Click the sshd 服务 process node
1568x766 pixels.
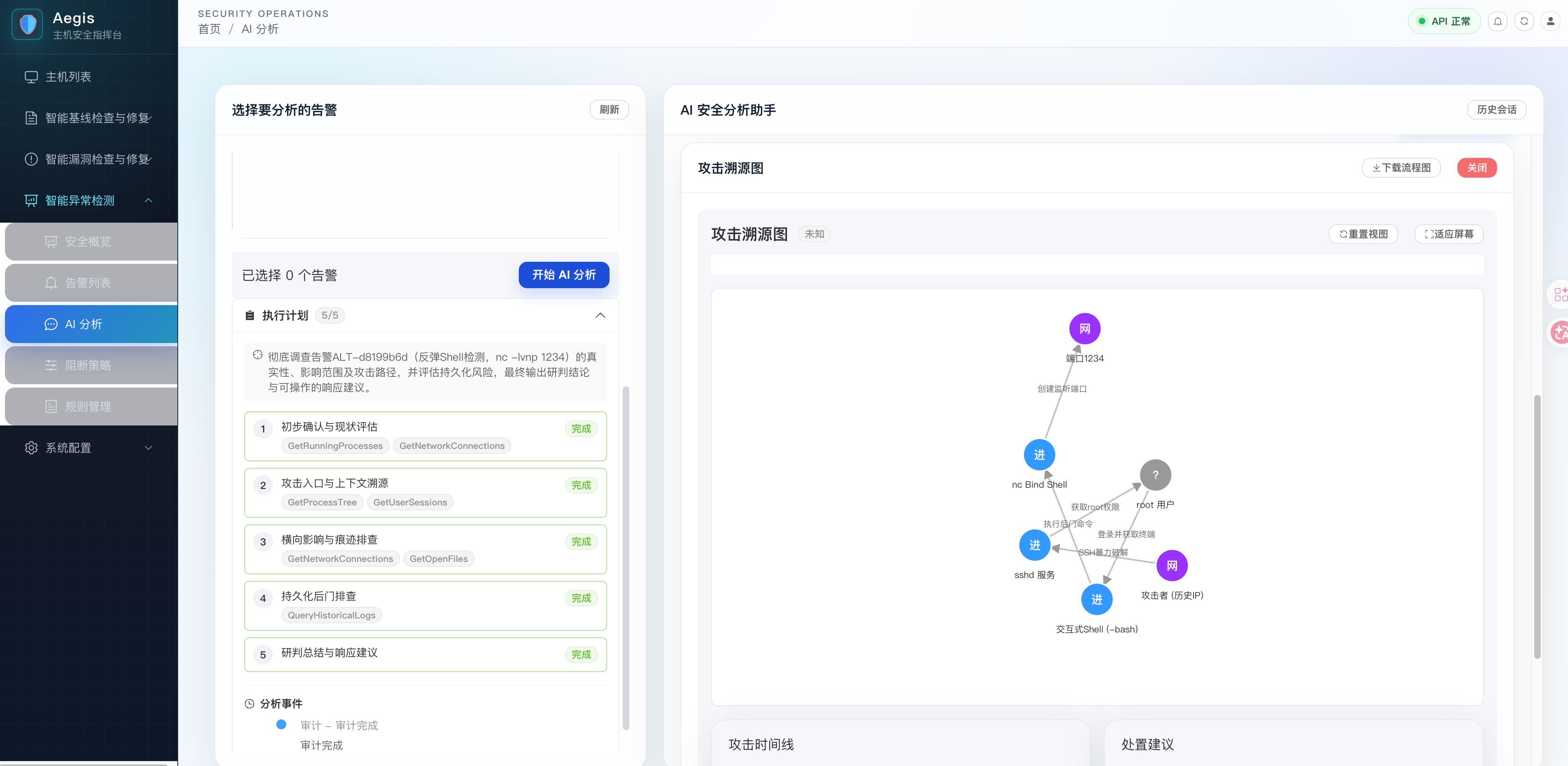tap(1034, 545)
